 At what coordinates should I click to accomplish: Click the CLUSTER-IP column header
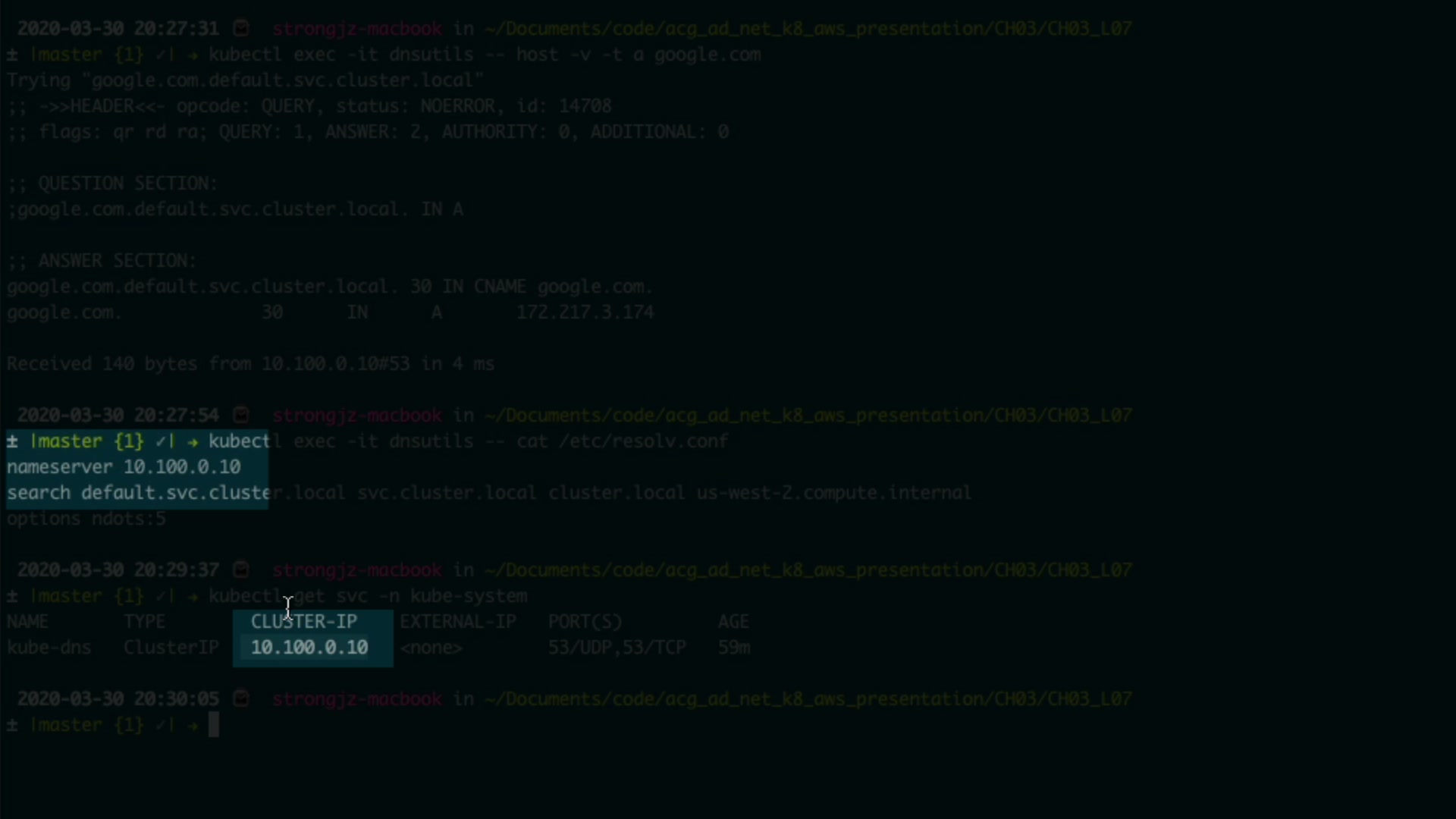tap(303, 622)
